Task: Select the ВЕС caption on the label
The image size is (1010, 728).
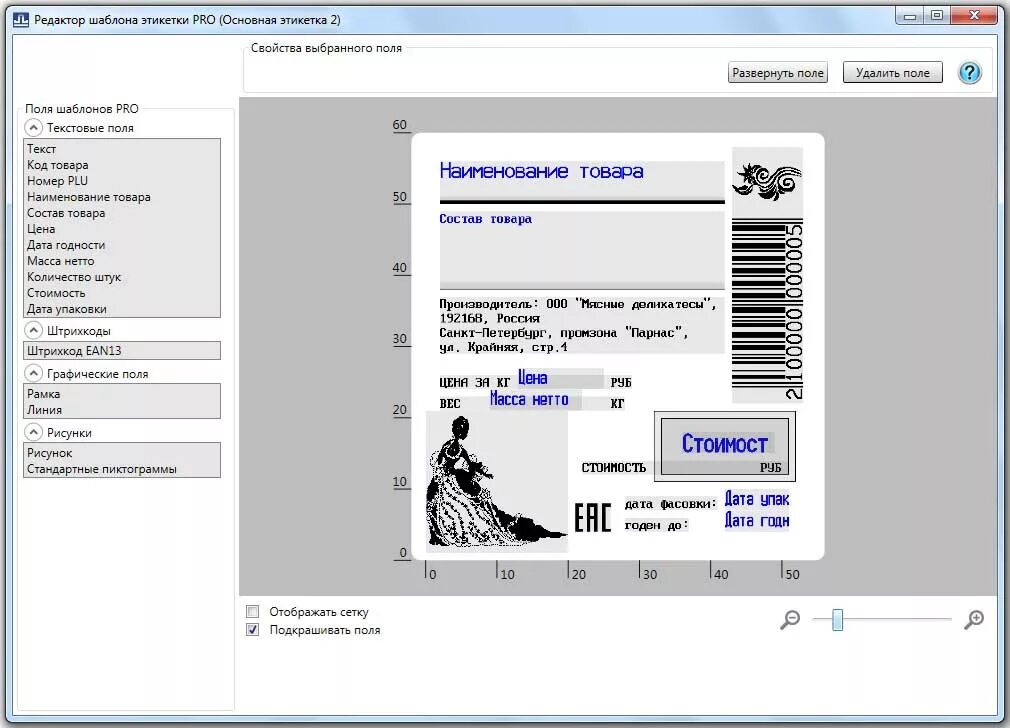Action: point(450,404)
